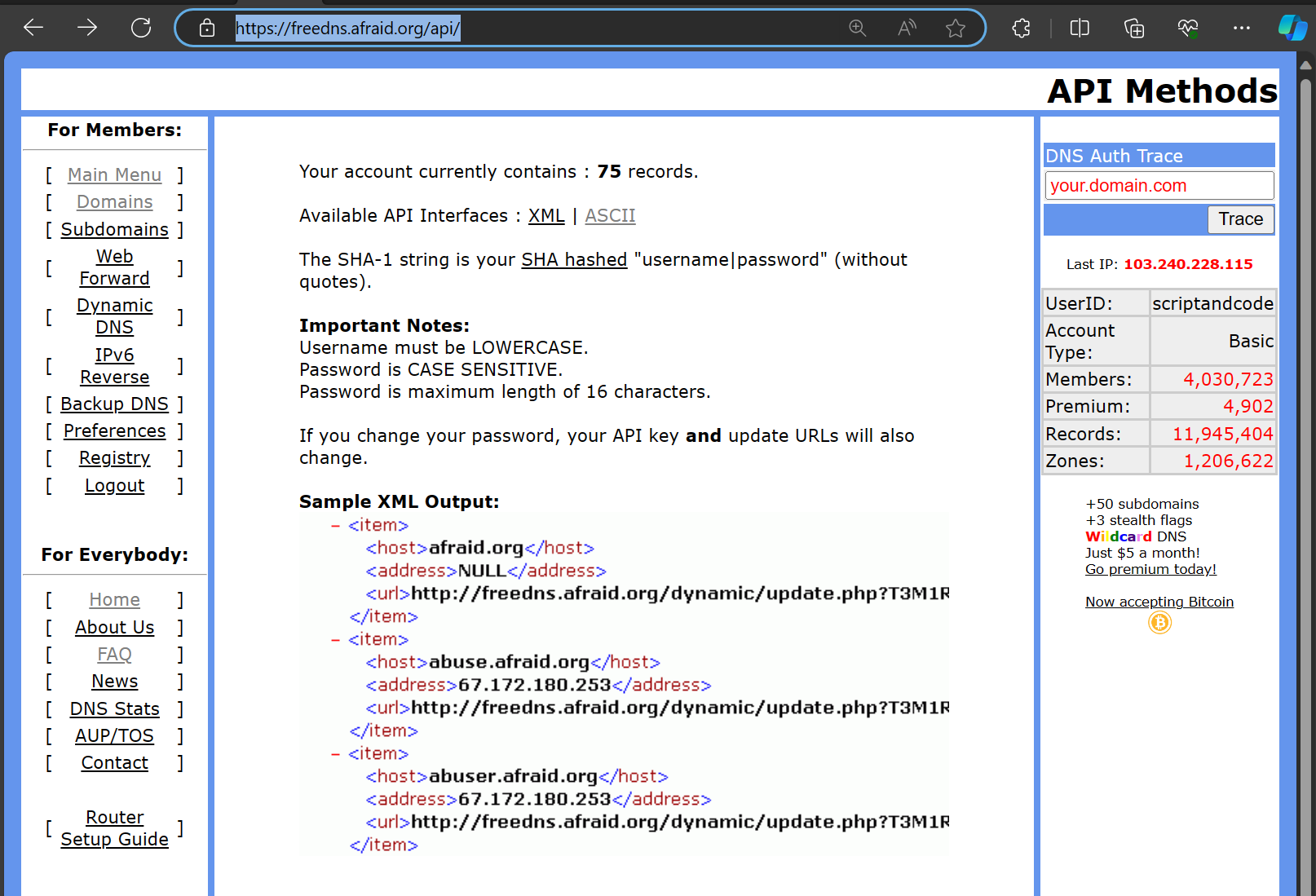Click the browser back arrow

(33, 27)
